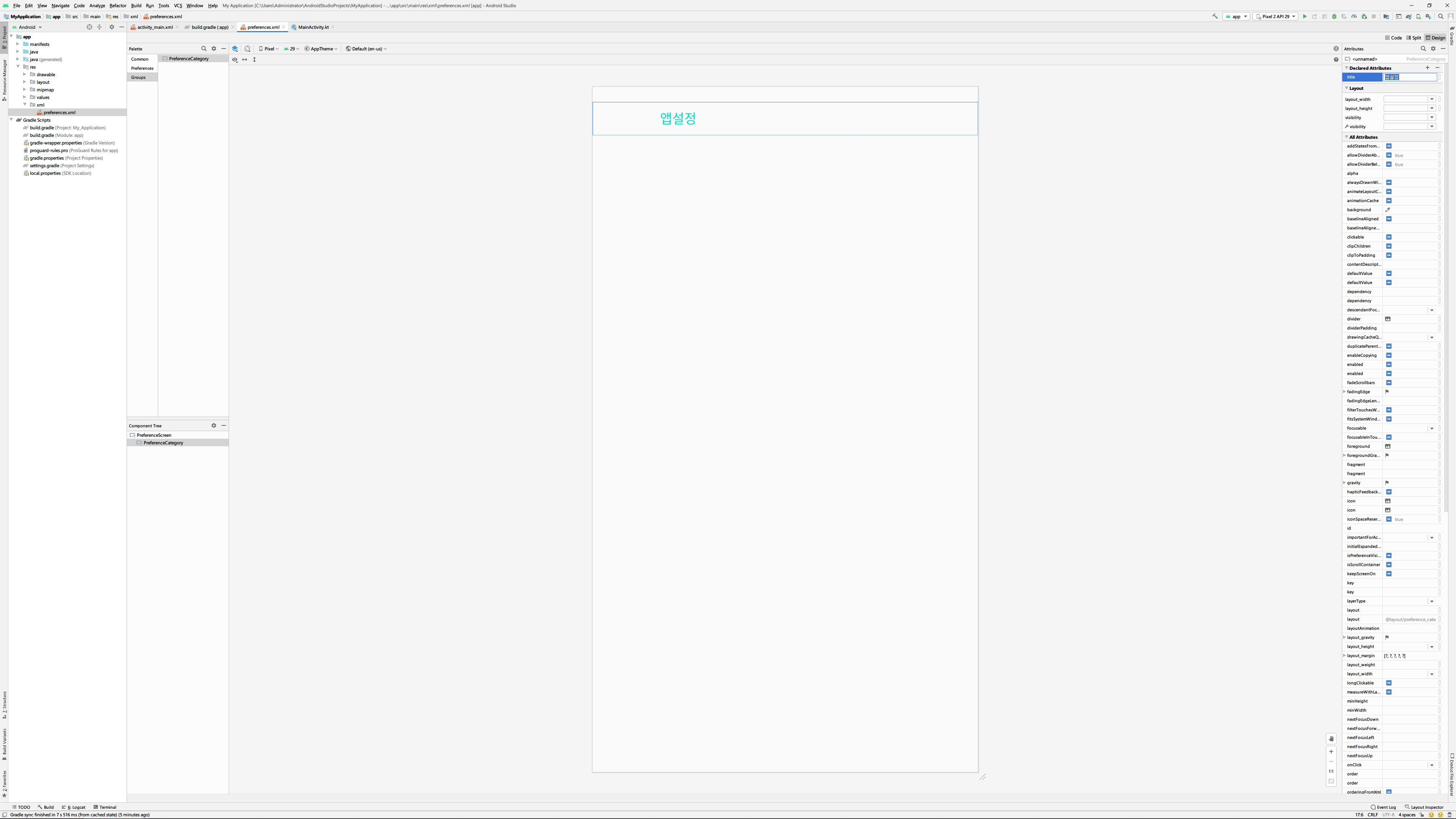Open the Refactor menu

(118, 6)
